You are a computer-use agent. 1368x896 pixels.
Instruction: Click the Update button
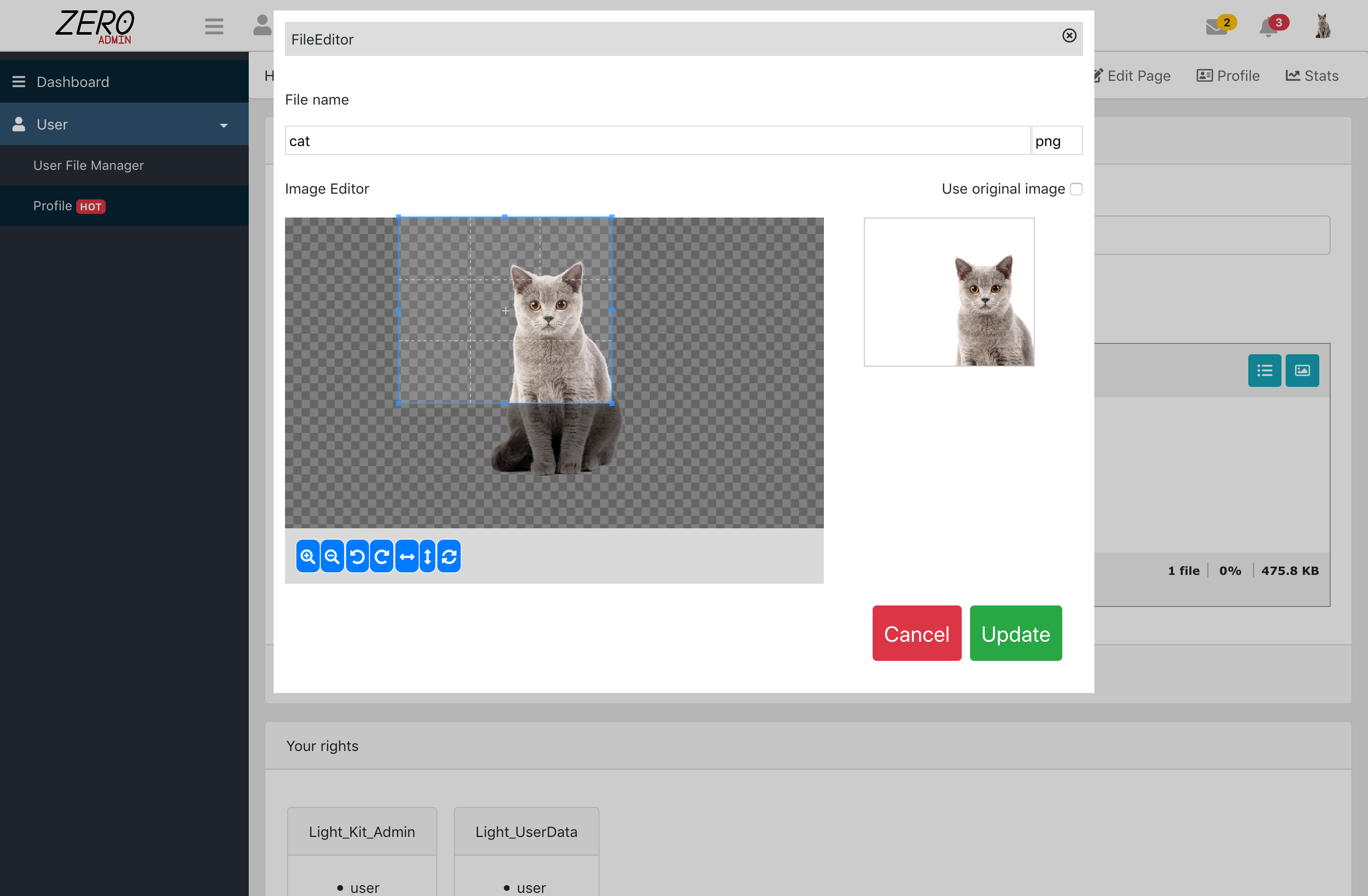[x=1015, y=633]
